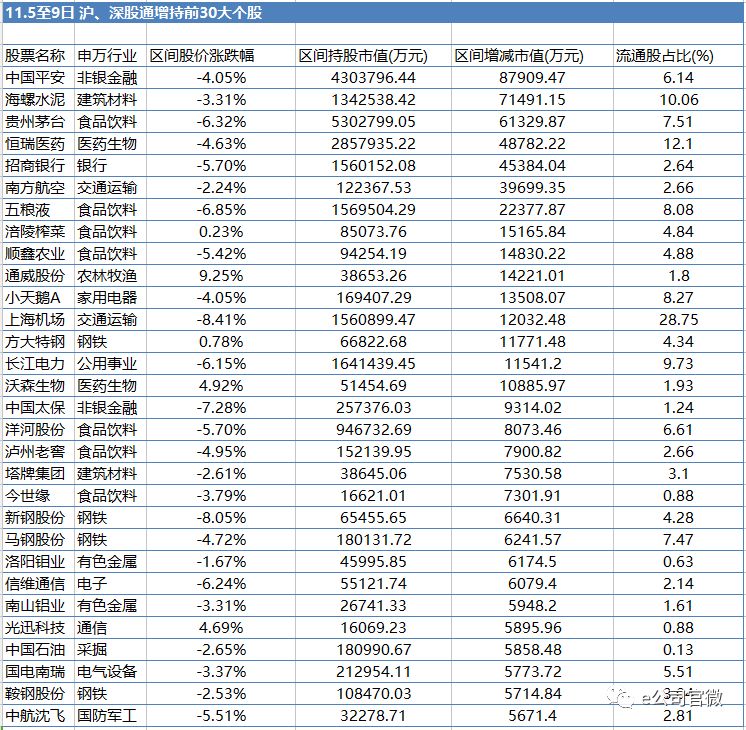Click the cell 4303796.44 for 中国平安

(373, 78)
